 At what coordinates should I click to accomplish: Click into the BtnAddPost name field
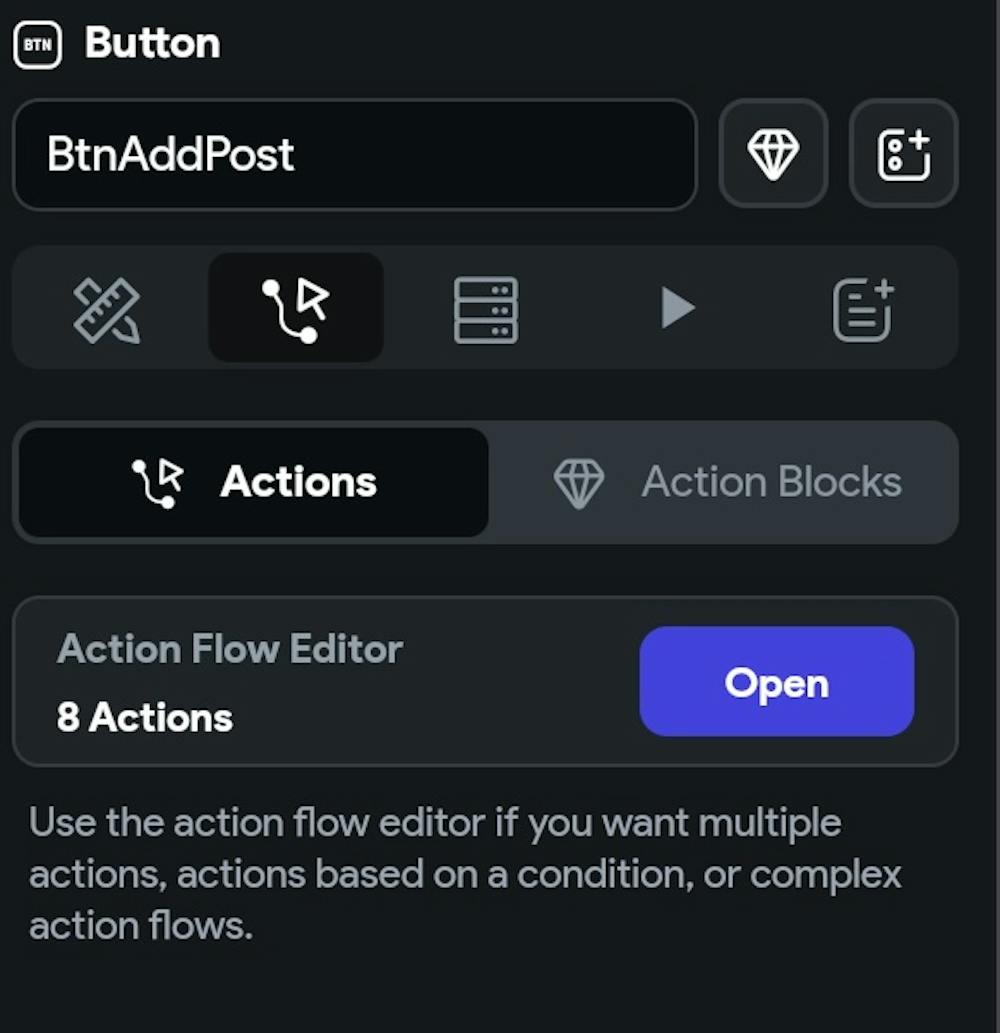354,155
